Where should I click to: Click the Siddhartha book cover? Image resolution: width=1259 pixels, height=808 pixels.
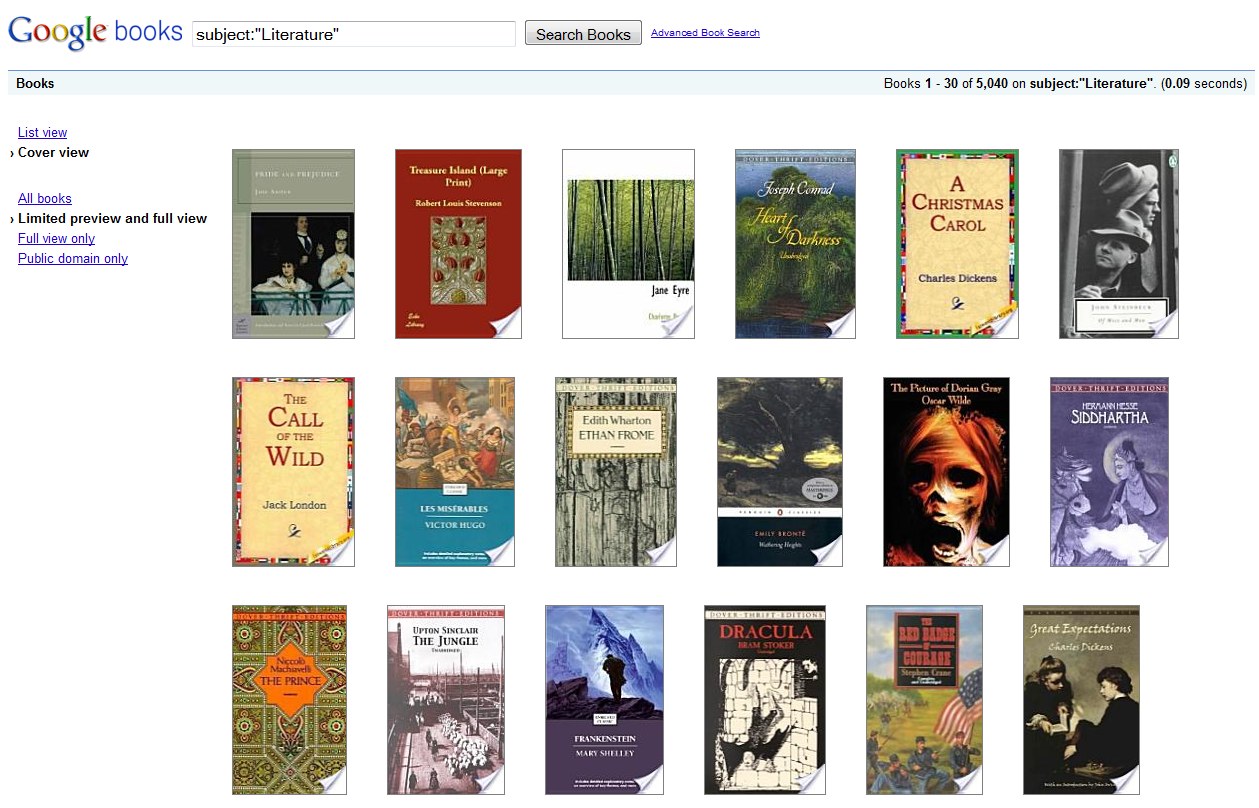tap(1109, 471)
